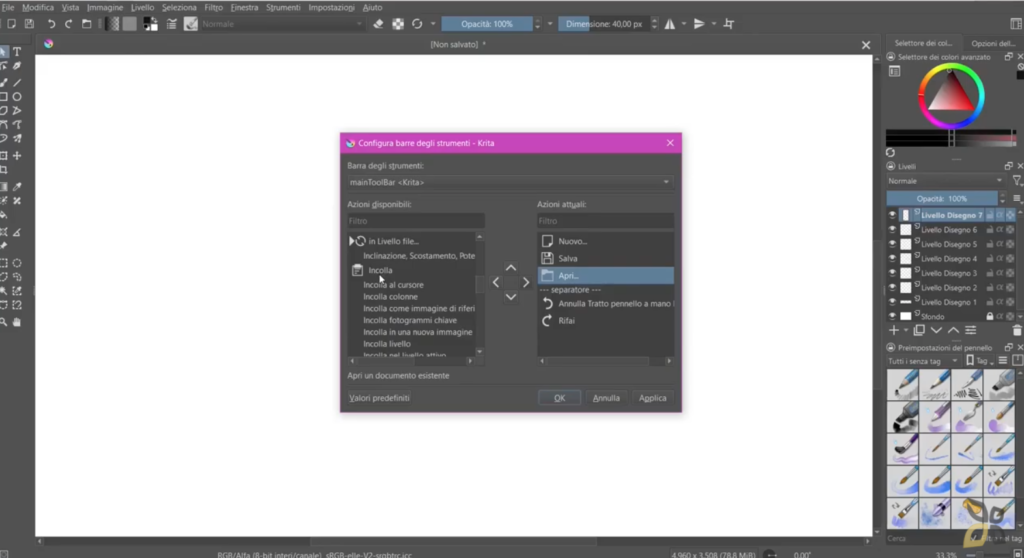The image size is (1024, 558).
Task: Click the left arrow to remove action
Action: [x=496, y=282]
